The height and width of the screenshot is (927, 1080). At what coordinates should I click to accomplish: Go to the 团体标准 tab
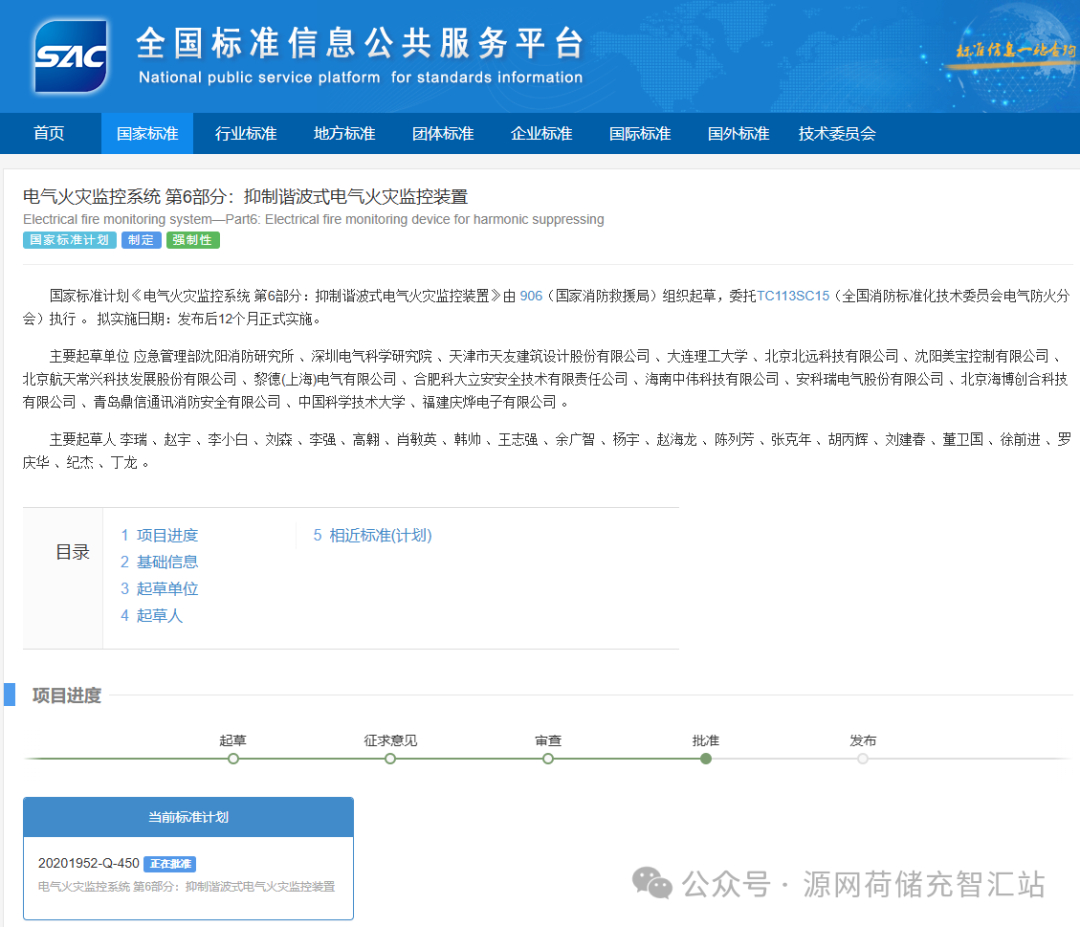(443, 133)
